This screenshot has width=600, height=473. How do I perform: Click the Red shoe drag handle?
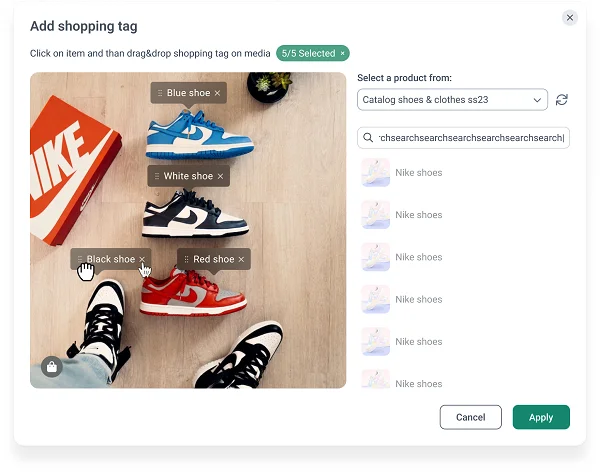coord(186,259)
